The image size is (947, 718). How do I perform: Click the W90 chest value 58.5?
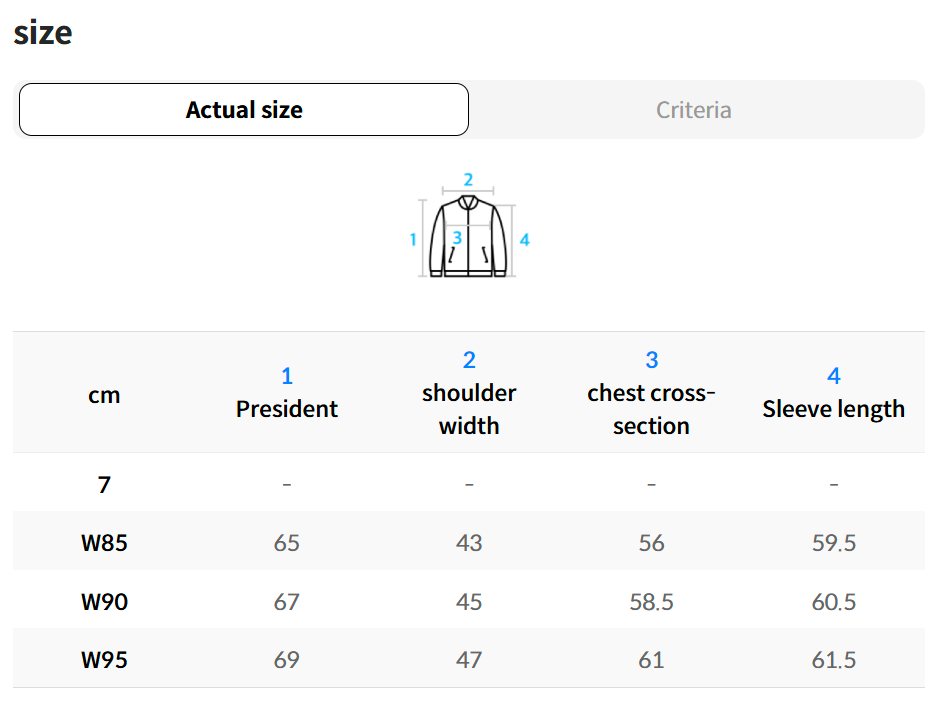[x=651, y=602]
